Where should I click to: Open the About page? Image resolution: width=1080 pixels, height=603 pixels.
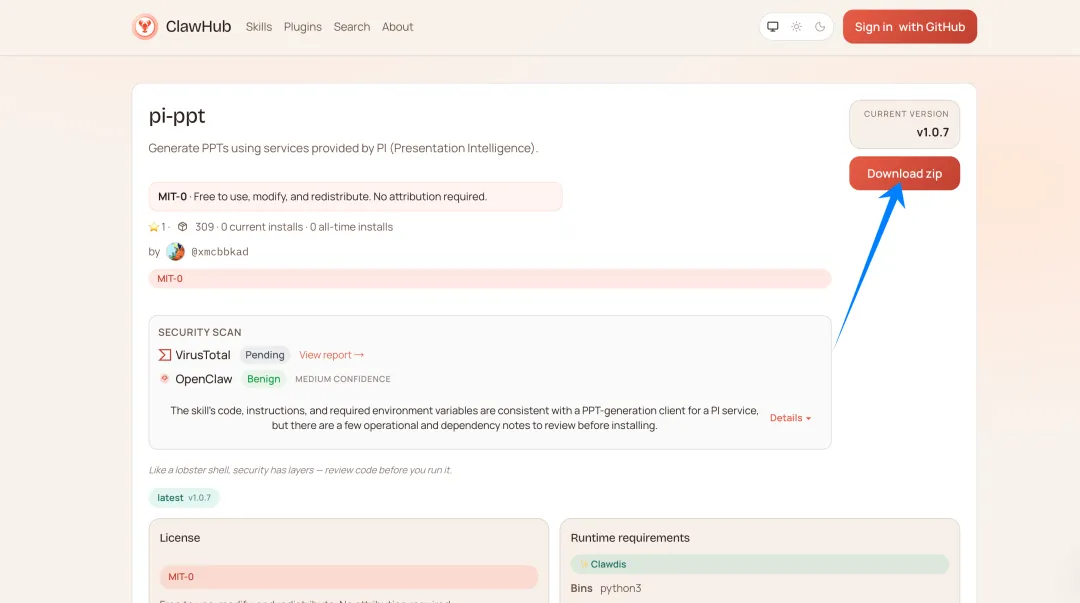coord(397,27)
